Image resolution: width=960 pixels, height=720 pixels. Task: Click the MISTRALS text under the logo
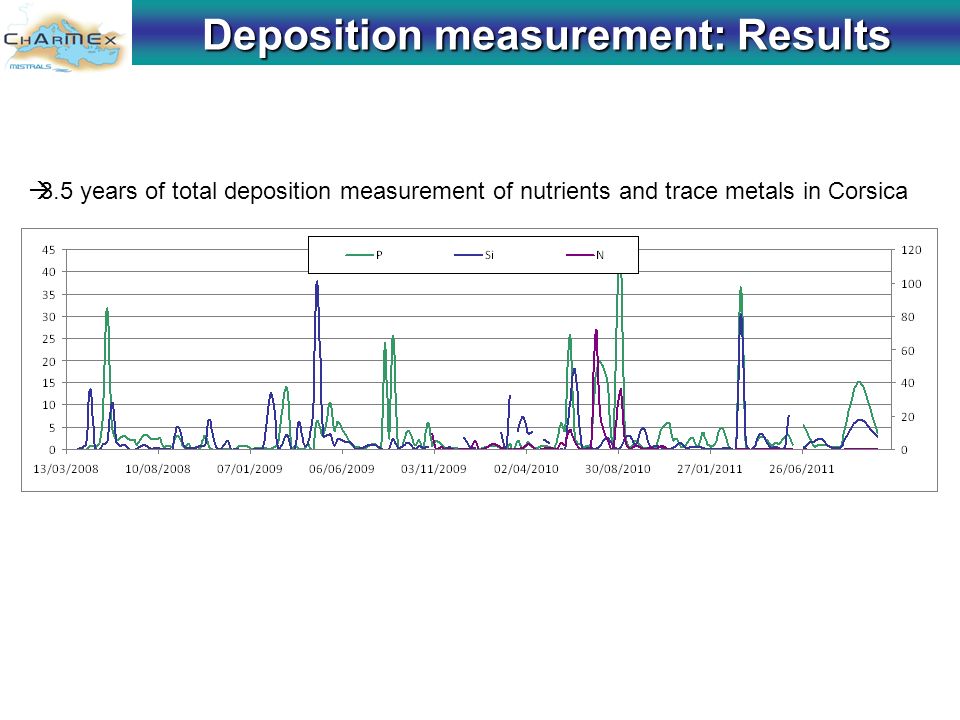click(x=31, y=66)
